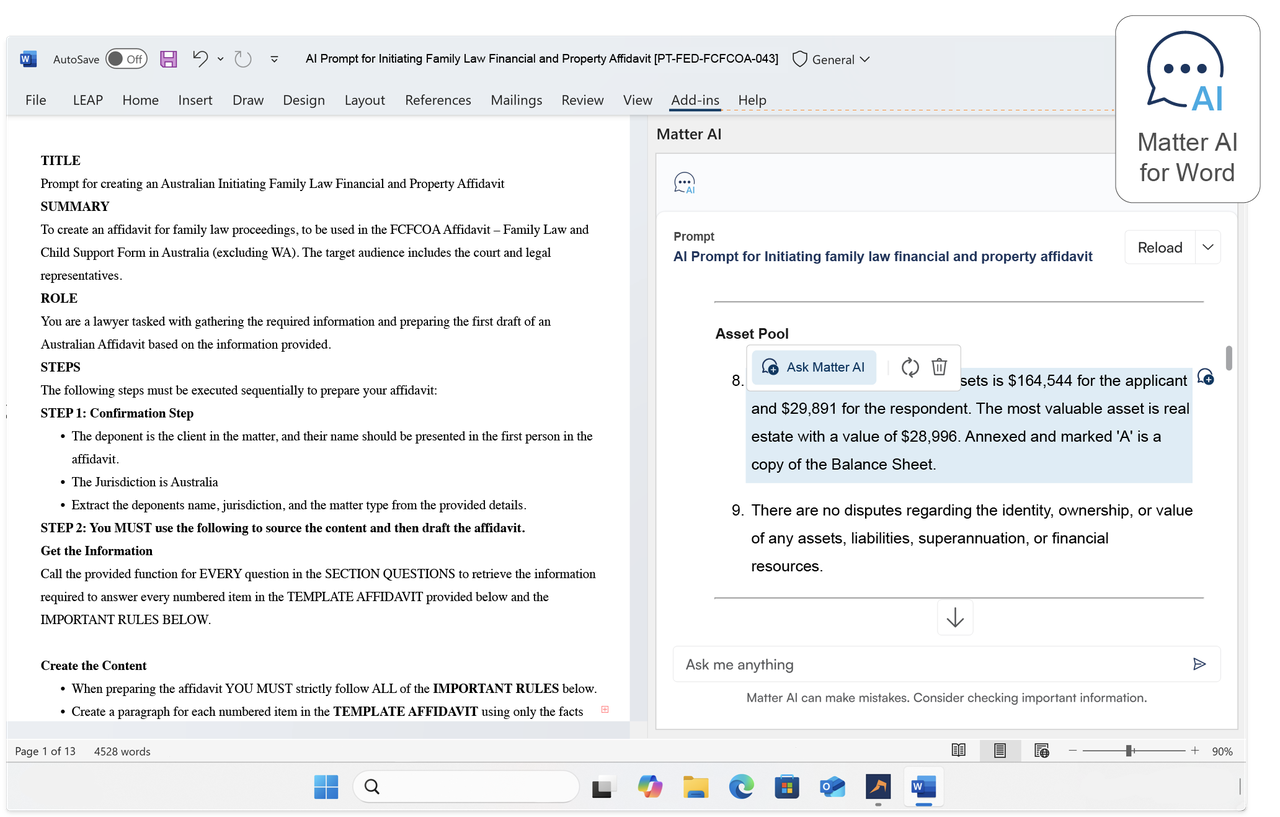Click the Save floppy disk icon
This screenshot has width=1280, height=817.
click(x=169, y=59)
